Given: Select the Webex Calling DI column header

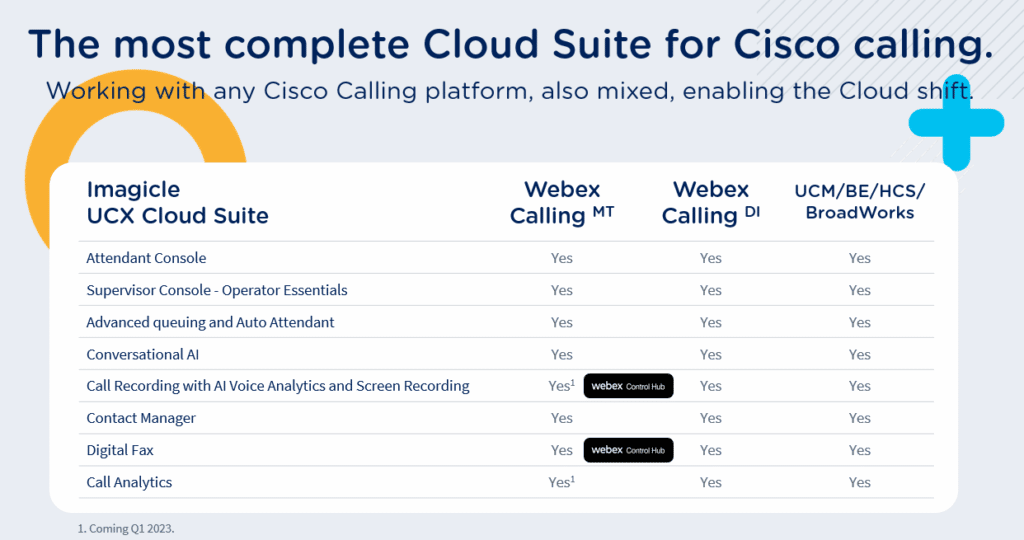Looking at the screenshot, I should point(710,203).
